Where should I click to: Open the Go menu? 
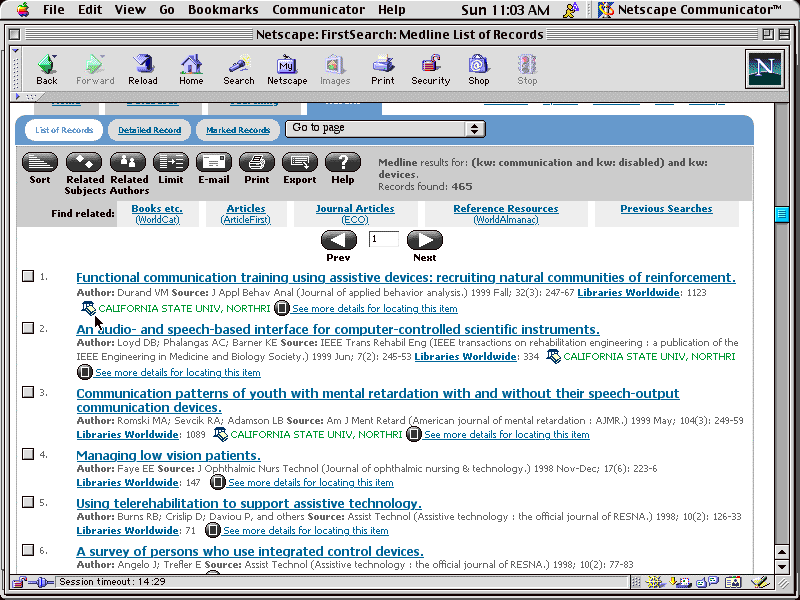[x=167, y=9]
